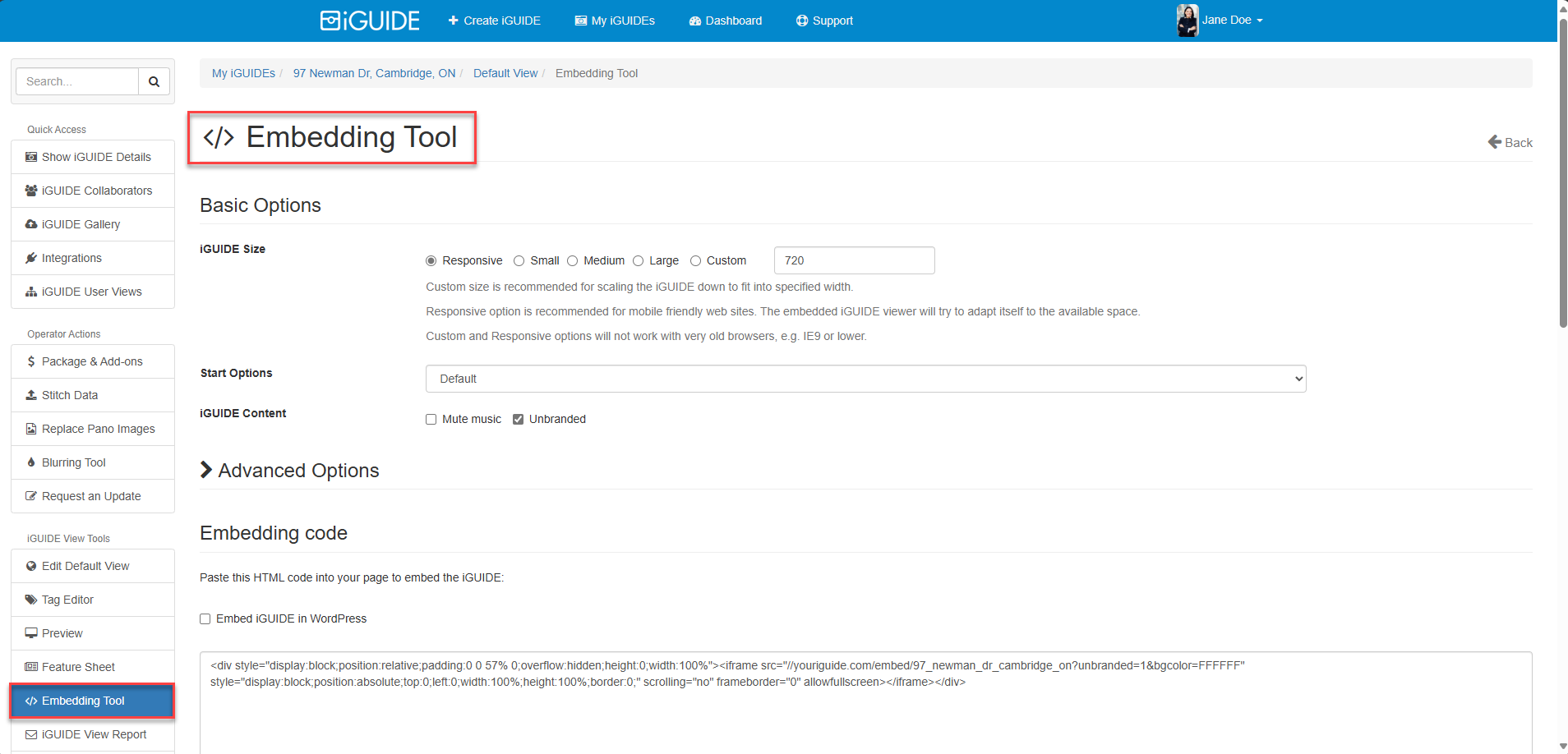Open Edit Default View from sidebar
The height and width of the screenshot is (754, 1568).
coord(93,566)
